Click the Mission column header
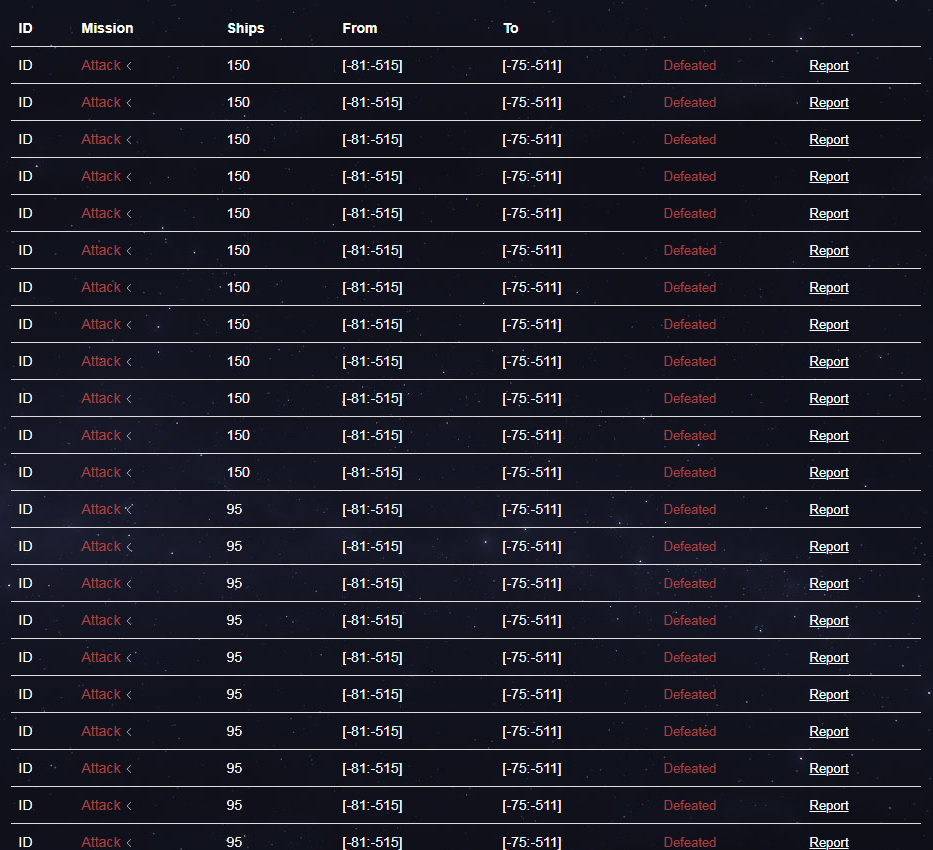 pyautogui.click(x=107, y=28)
